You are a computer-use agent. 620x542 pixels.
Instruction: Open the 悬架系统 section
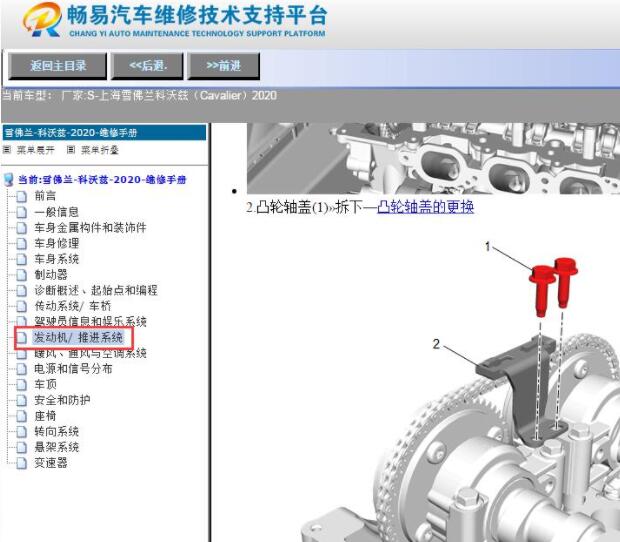click(57, 447)
